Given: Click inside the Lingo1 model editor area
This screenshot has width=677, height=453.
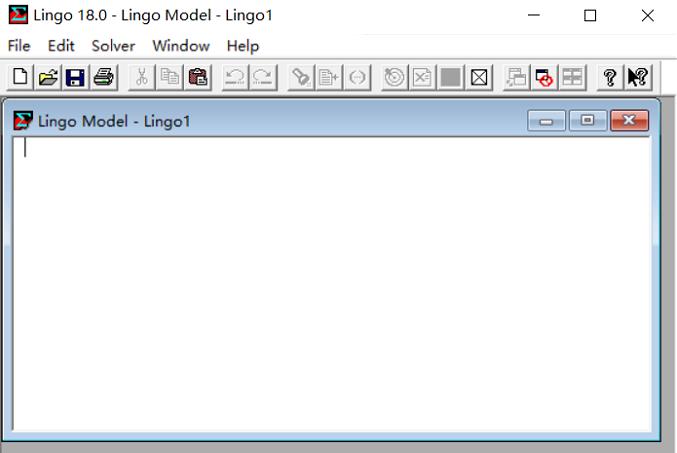Looking at the screenshot, I should click(332, 283).
